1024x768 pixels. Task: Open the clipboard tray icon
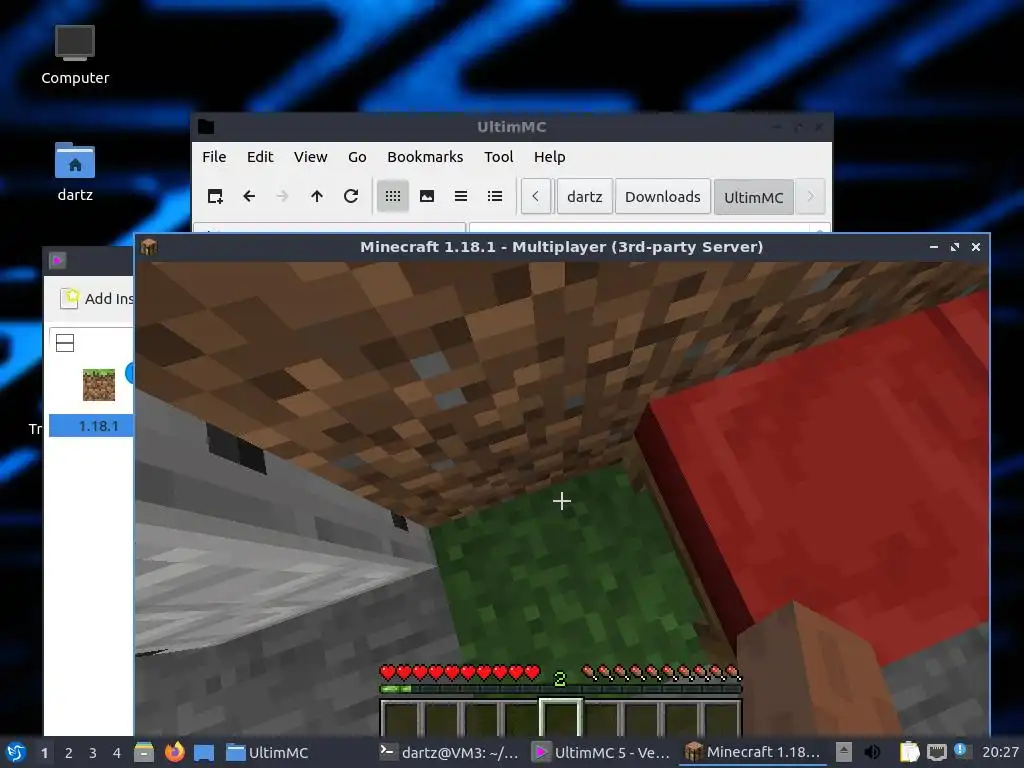point(909,752)
